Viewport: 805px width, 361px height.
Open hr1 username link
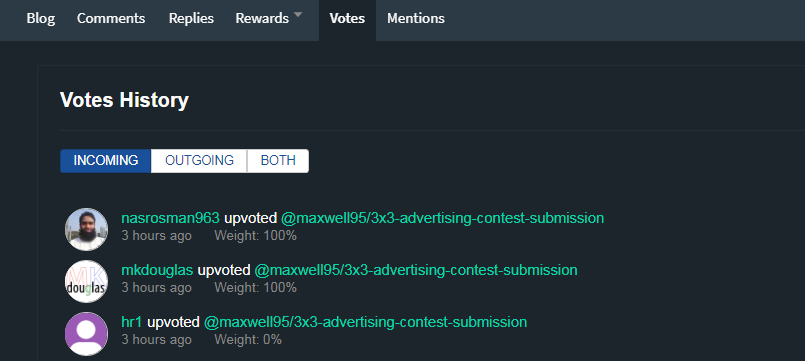tap(131, 322)
